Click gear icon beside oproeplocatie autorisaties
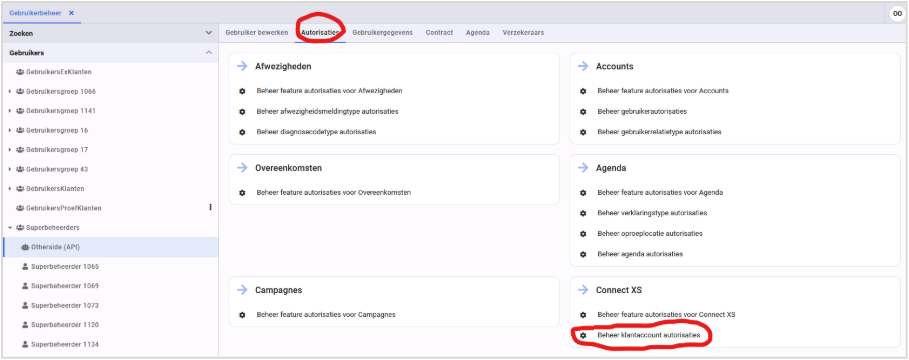The height and width of the screenshot is (360, 909). 583,234
